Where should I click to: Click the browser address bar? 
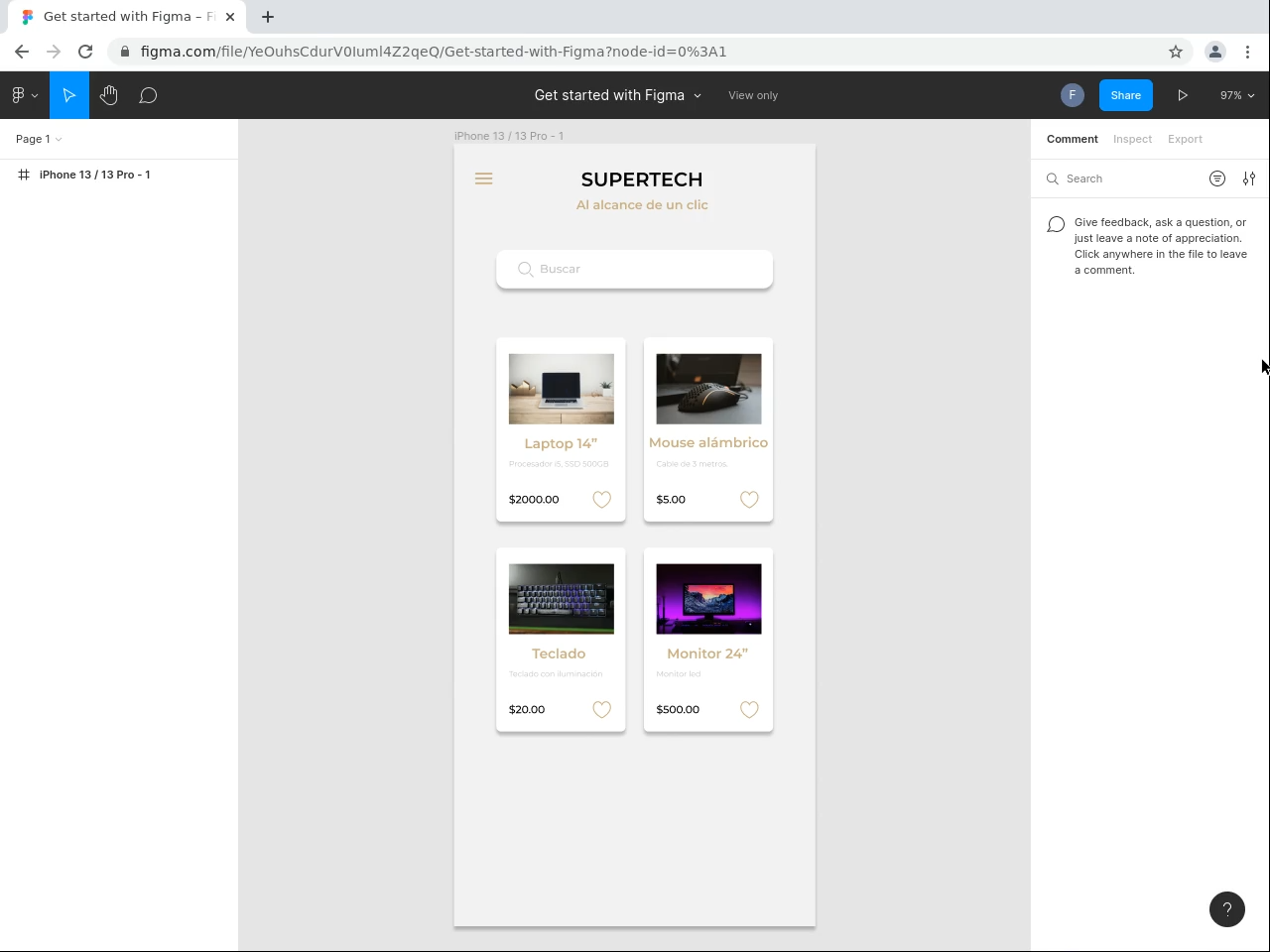635,52
